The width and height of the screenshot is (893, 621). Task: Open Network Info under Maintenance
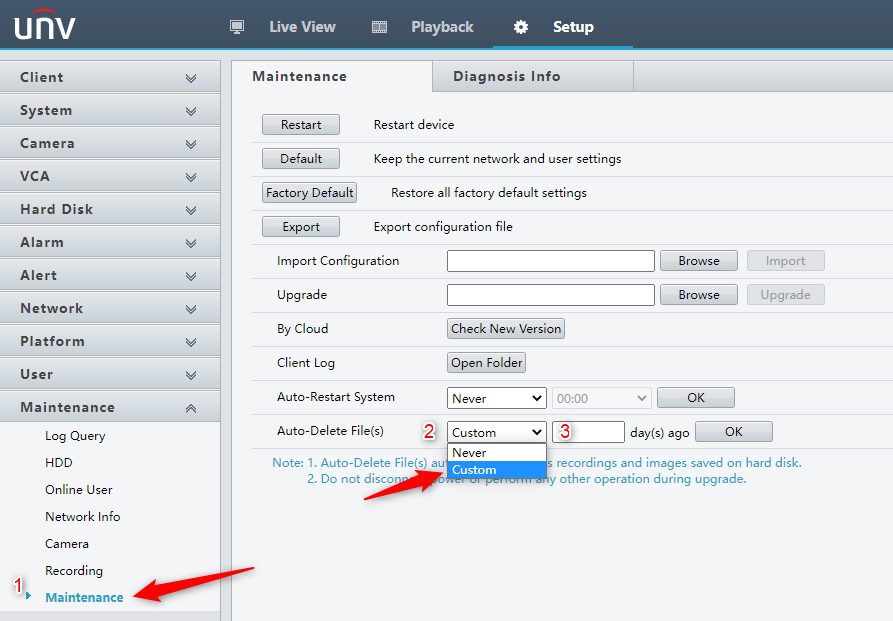click(x=83, y=517)
